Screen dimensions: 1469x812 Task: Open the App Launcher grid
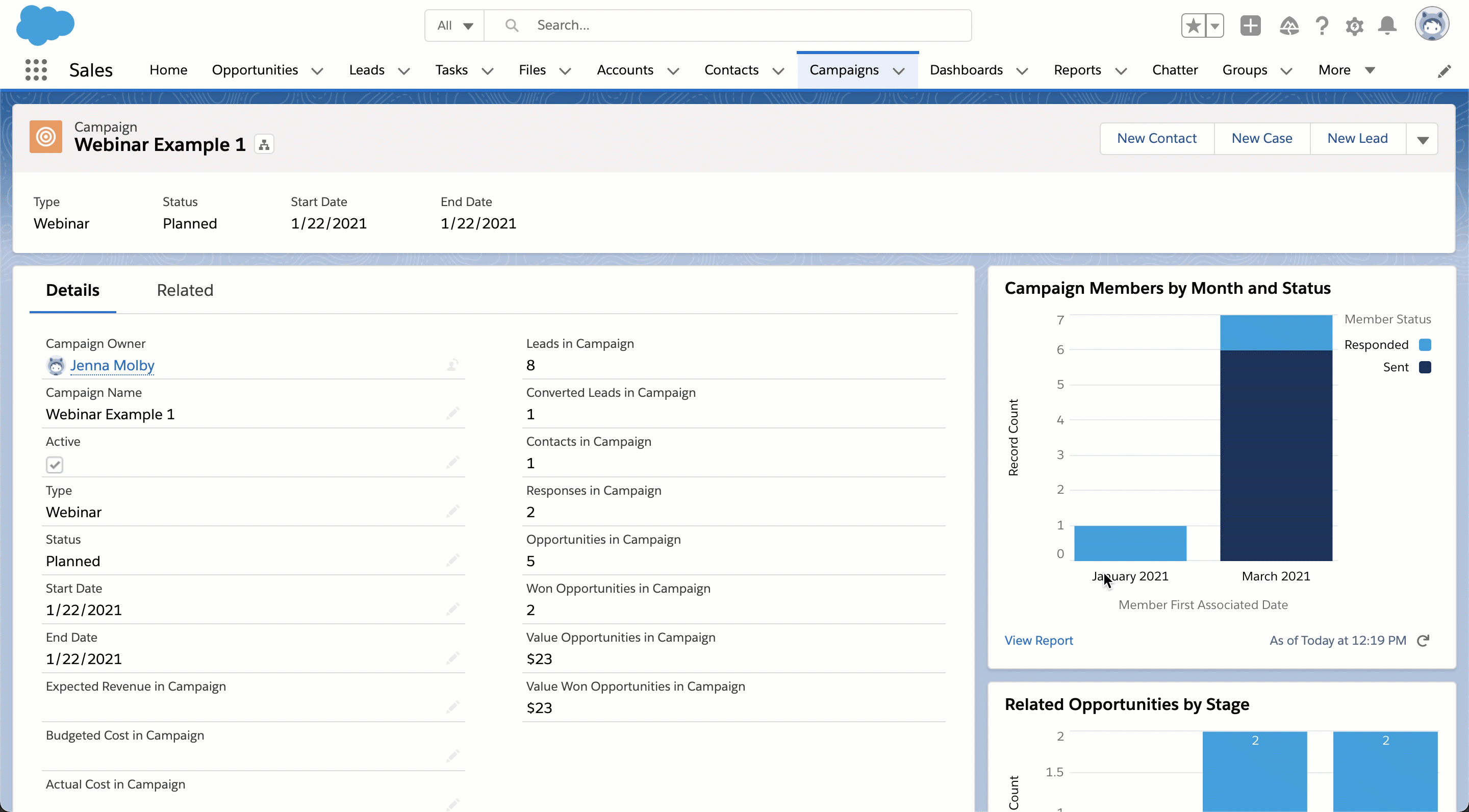point(35,69)
